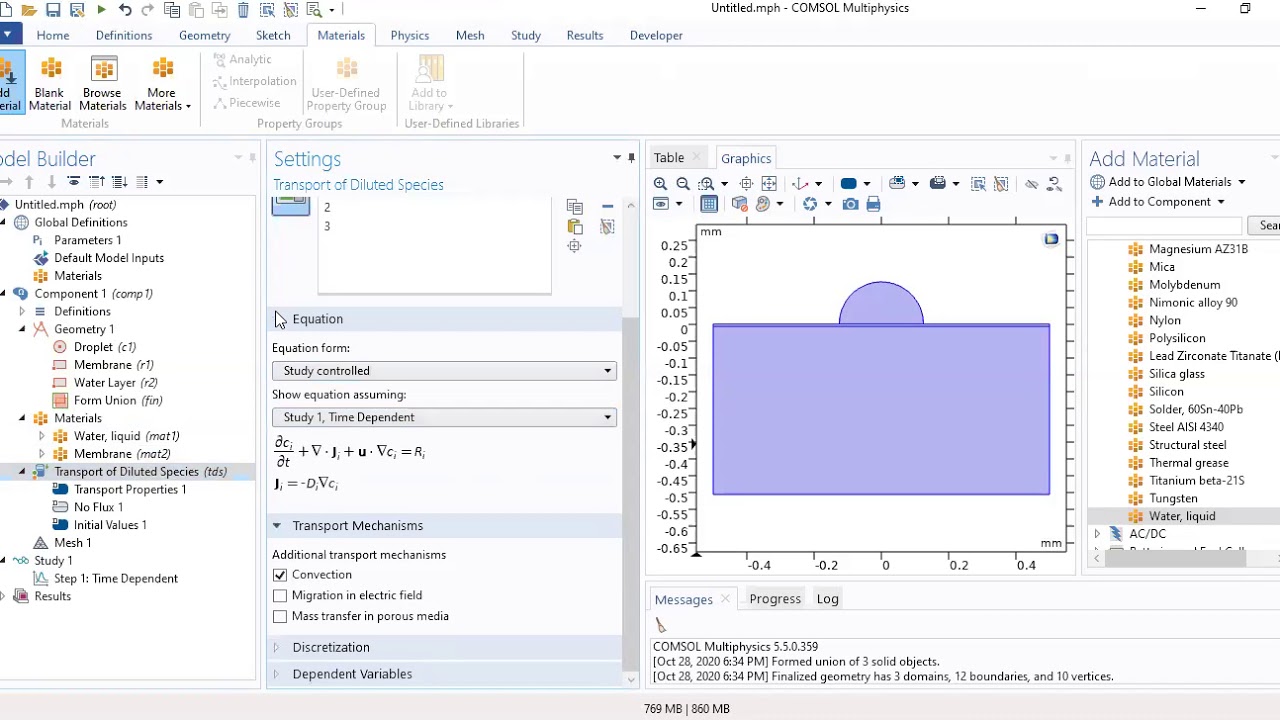Click the Deselect Box icon in Graphics
The height and width of the screenshot is (720, 1280).
click(1001, 184)
